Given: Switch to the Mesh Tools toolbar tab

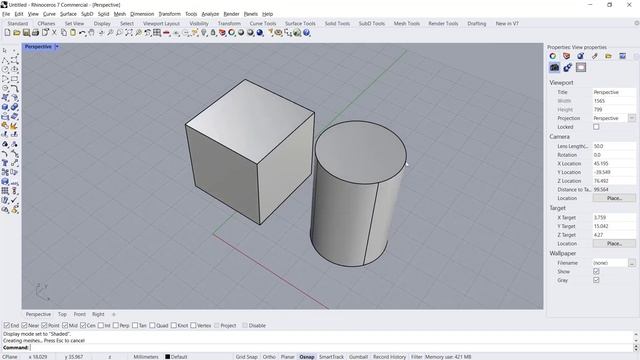Looking at the screenshot, I should pyautogui.click(x=407, y=24).
